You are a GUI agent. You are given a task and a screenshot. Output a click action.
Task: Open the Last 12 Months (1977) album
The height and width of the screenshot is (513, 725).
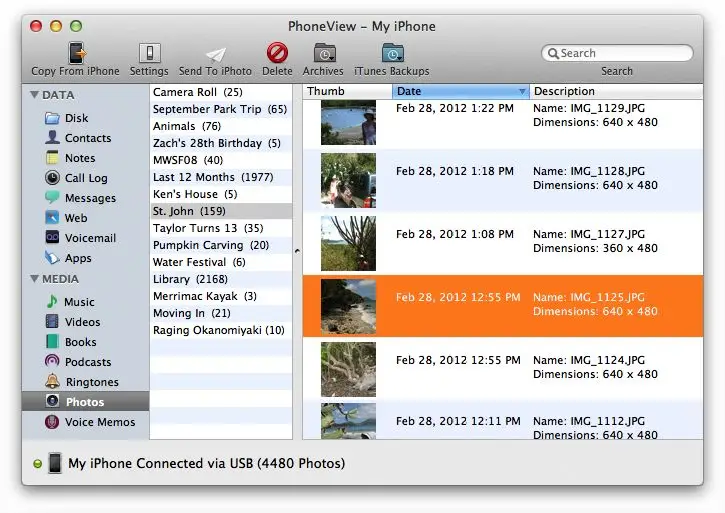click(x=221, y=177)
